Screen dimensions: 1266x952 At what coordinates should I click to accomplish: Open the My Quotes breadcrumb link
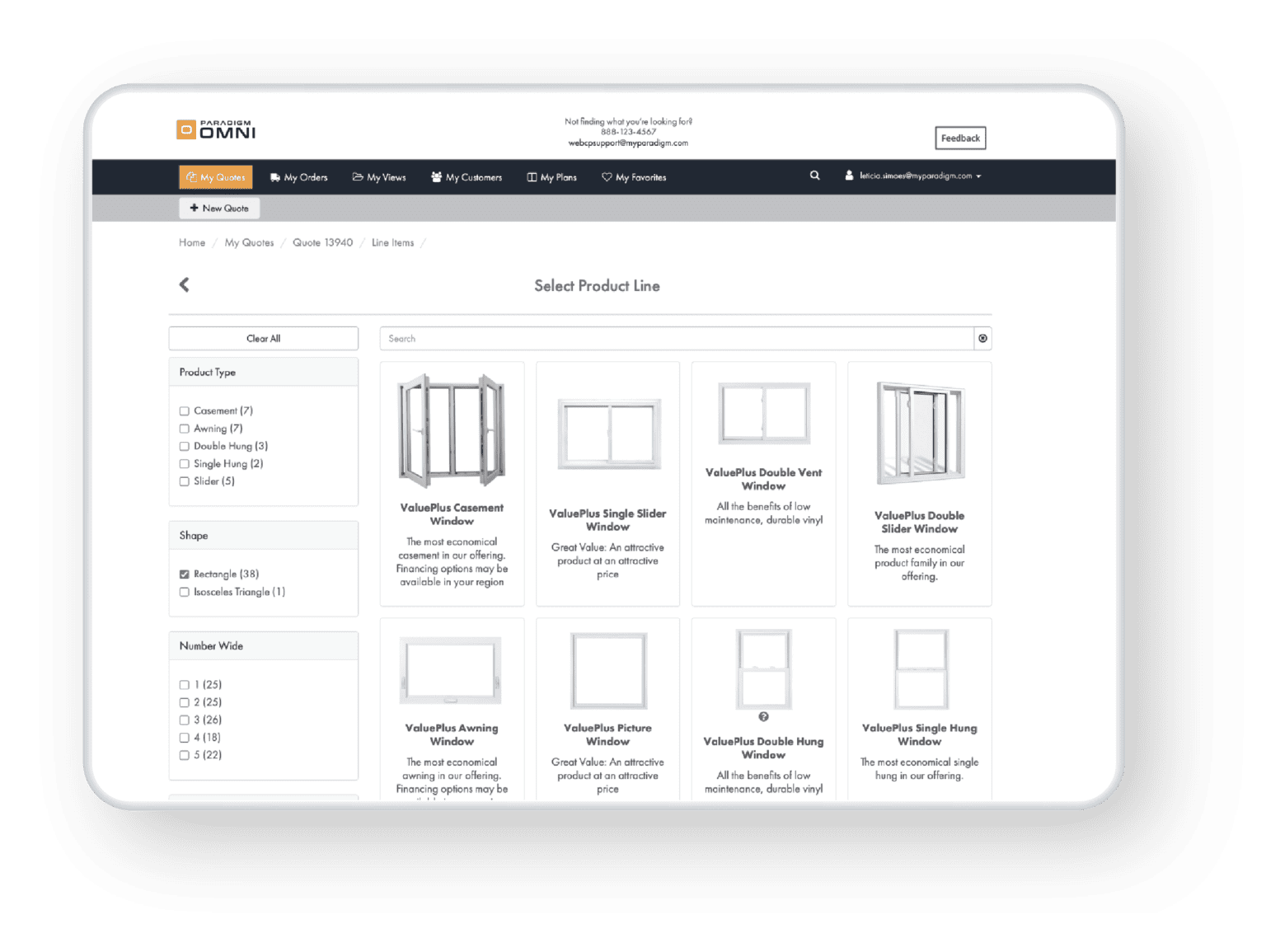click(249, 242)
